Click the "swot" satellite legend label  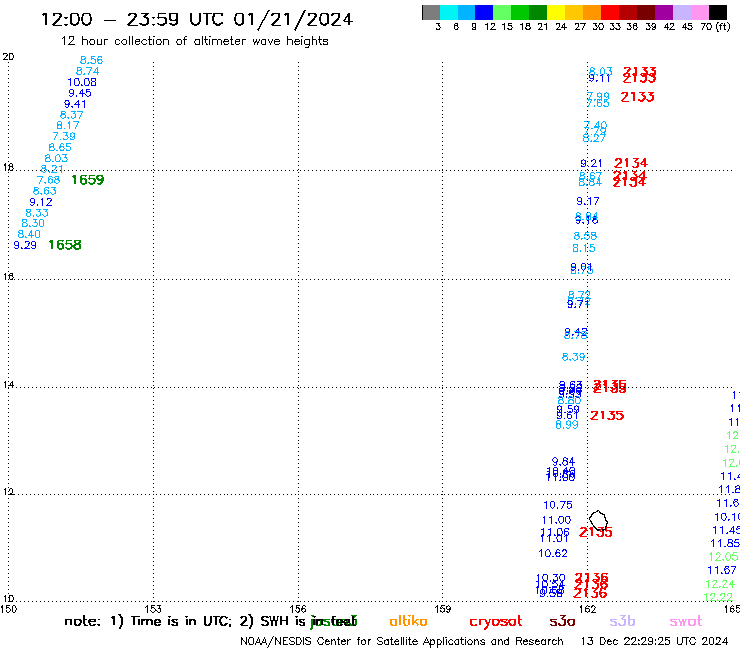[686, 622]
